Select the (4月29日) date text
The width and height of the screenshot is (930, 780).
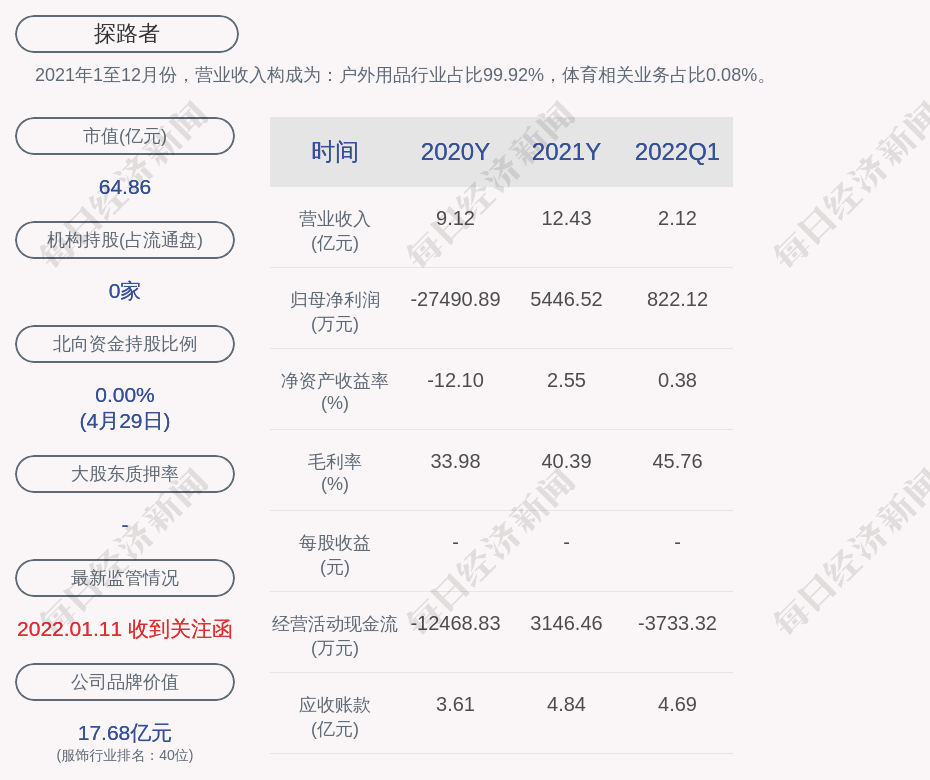pos(125,421)
